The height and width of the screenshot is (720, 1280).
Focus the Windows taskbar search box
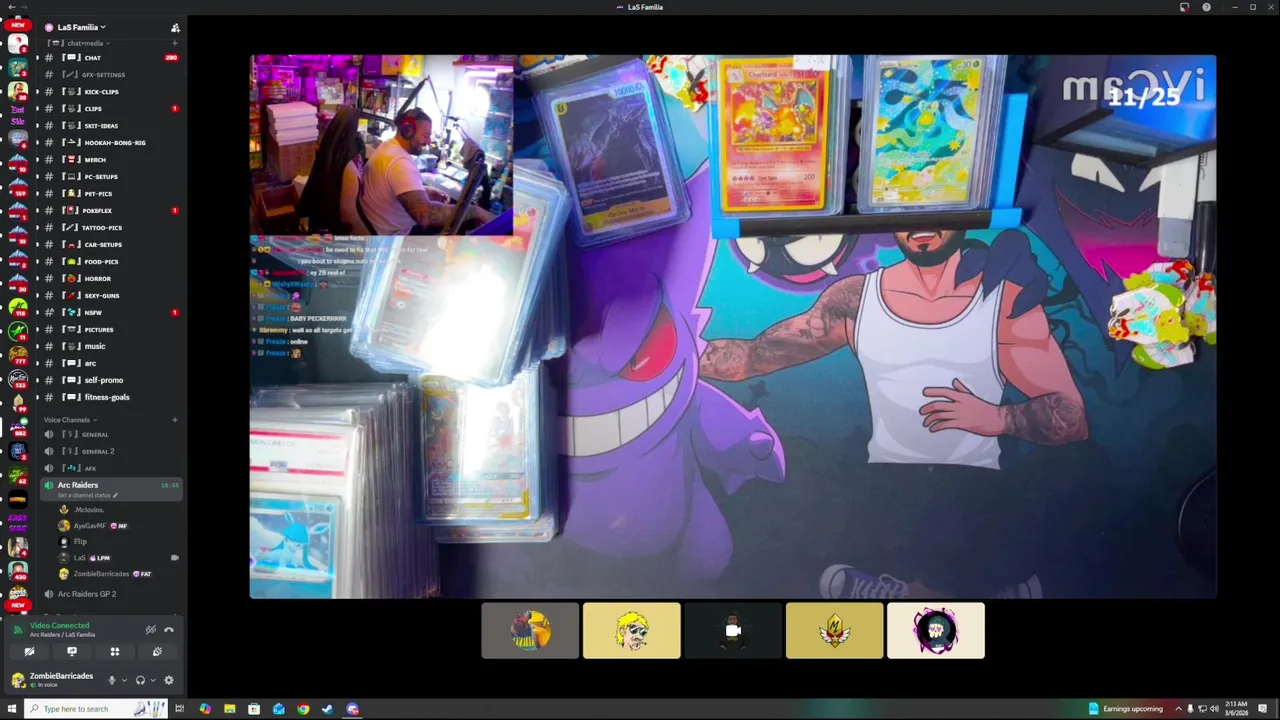[96, 709]
